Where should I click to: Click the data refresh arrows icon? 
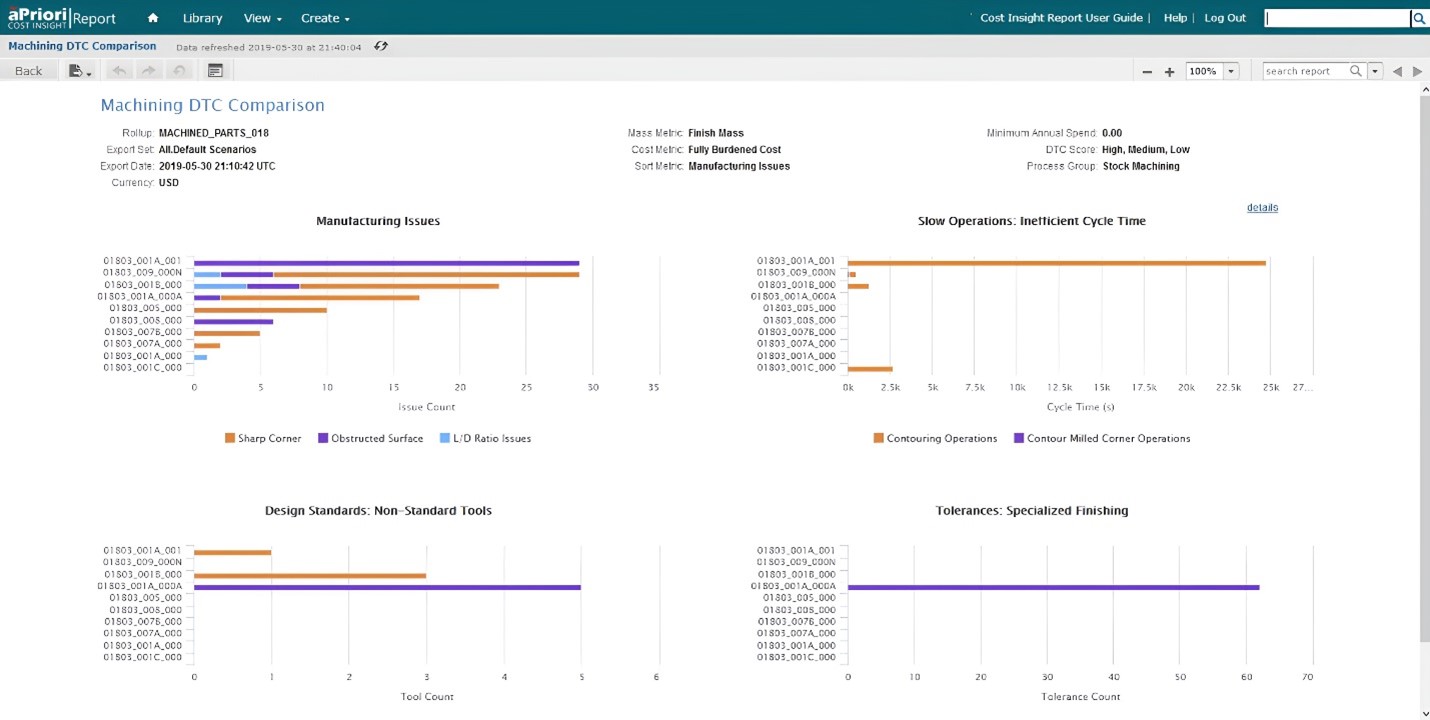(x=381, y=46)
